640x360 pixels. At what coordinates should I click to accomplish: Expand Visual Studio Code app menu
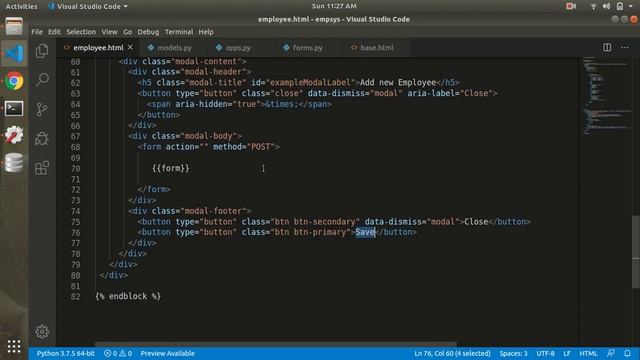point(87,6)
